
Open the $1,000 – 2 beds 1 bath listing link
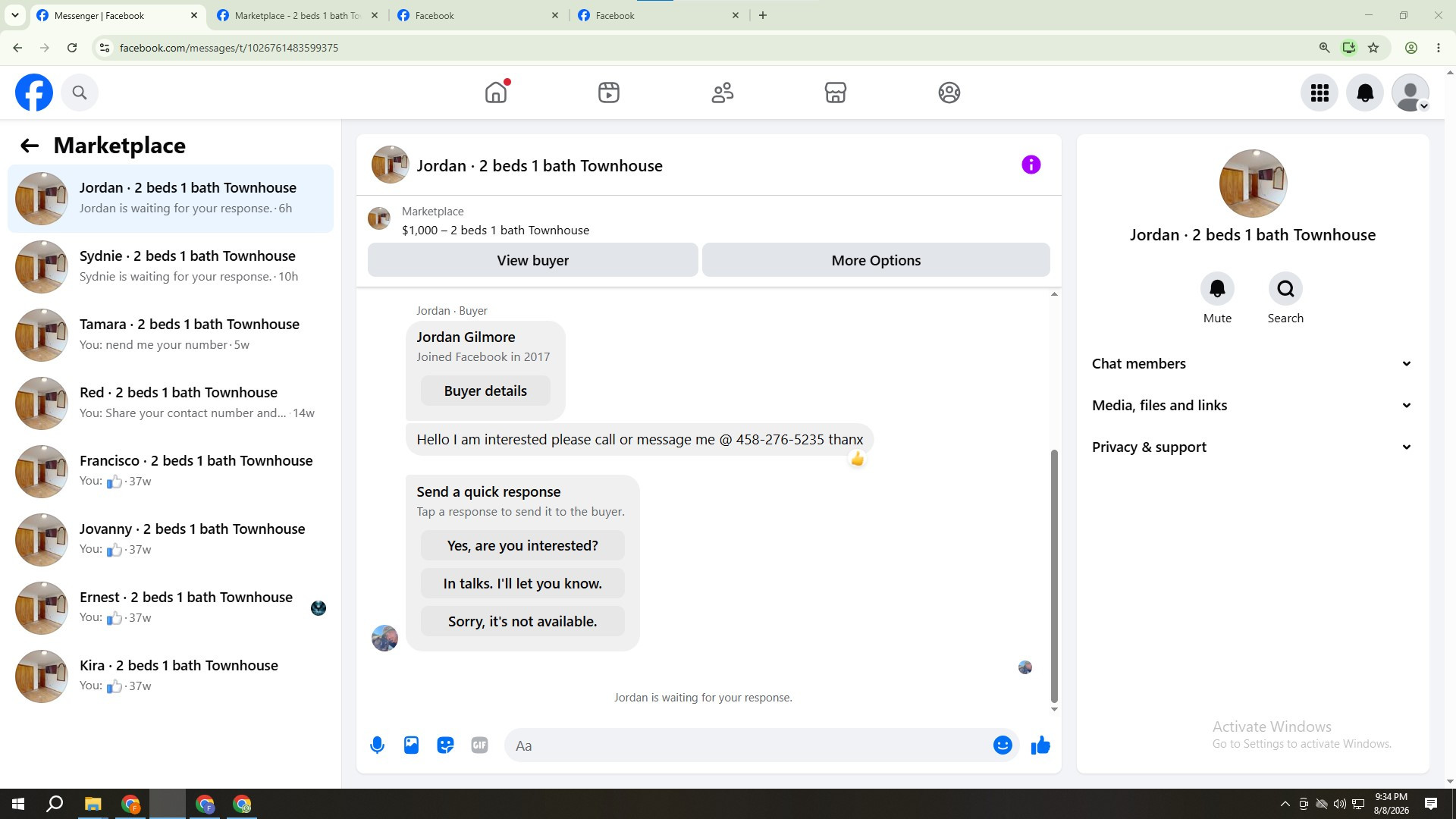point(495,231)
